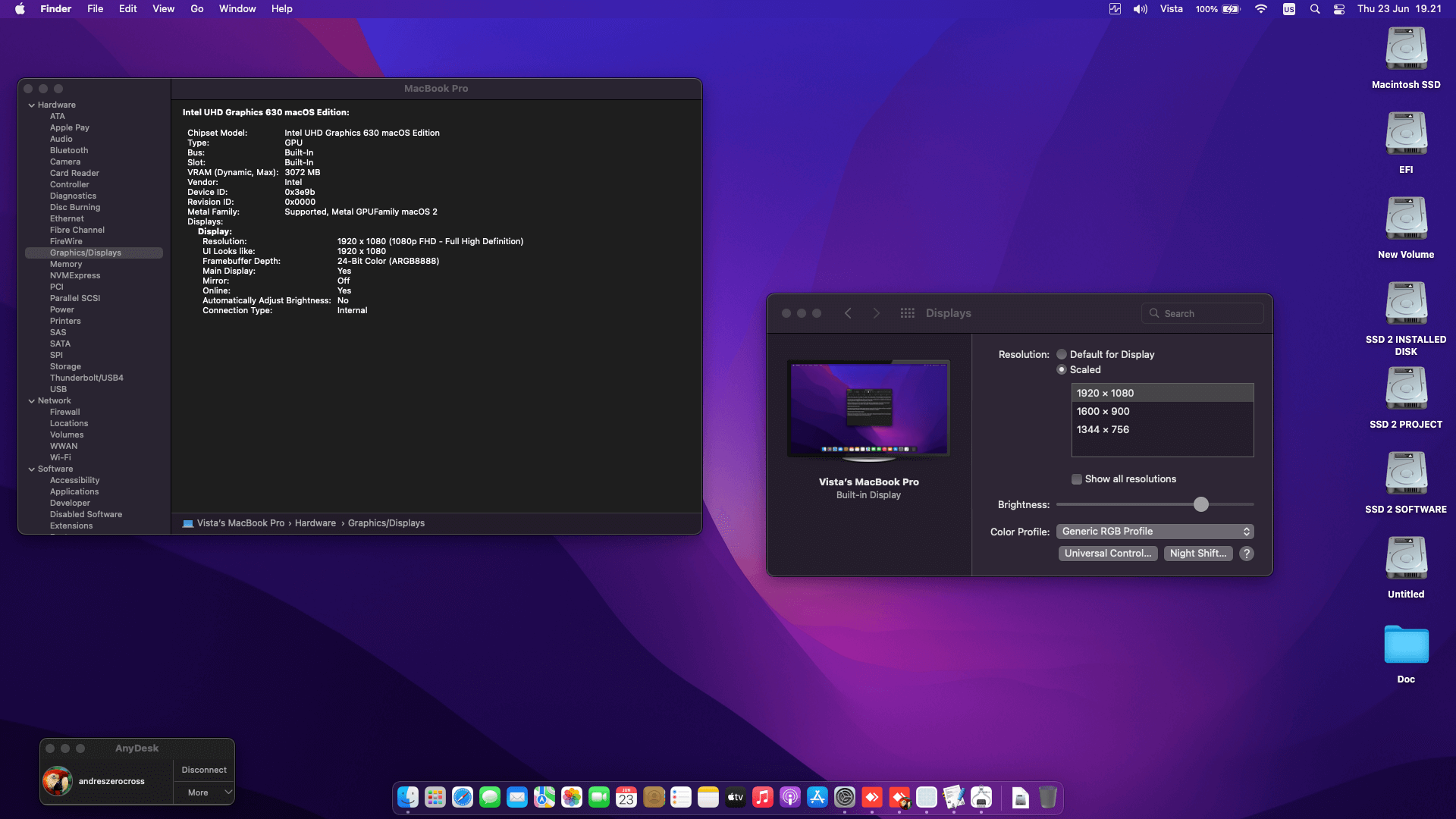This screenshot has height=819, width=1456.
Task: Disconnect the AnyDesk session
Action: [x=204, y=770]
